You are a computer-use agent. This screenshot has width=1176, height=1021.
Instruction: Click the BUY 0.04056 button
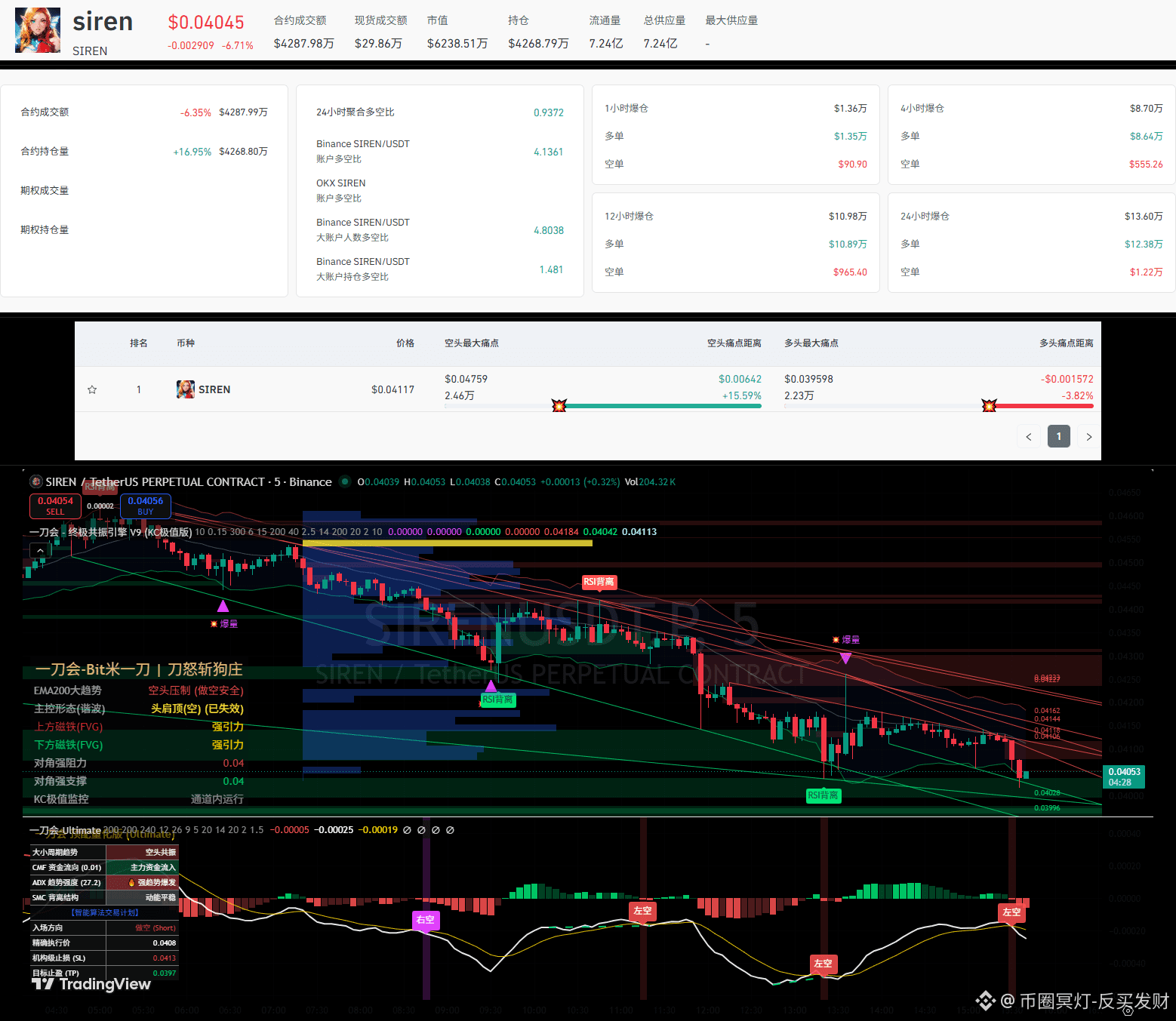(x=145, y=506)
